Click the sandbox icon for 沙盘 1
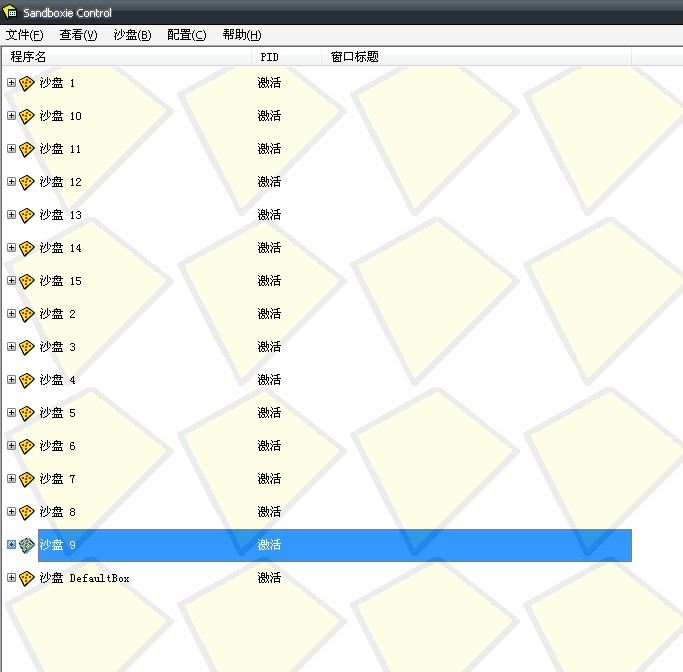The height and width of the screenshot is (672, 683). tap(27, 83)
